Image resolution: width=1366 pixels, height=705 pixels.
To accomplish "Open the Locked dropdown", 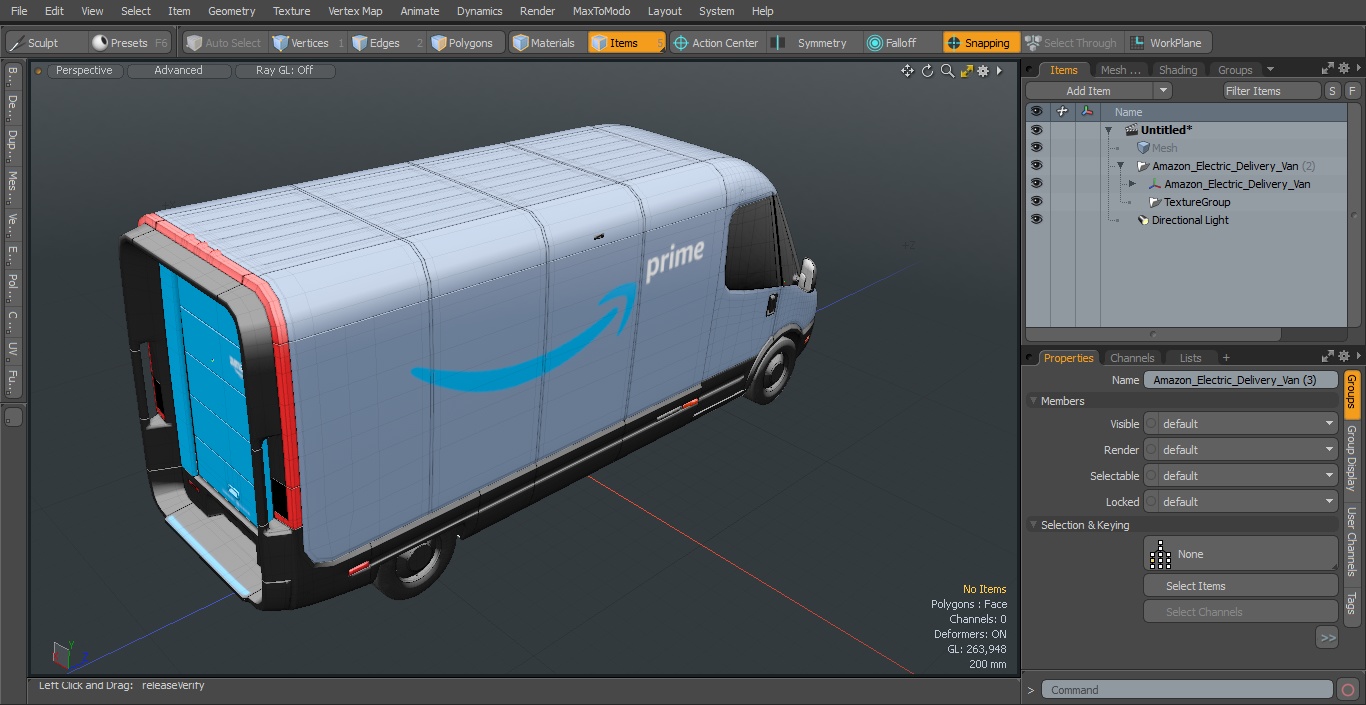I will click(x=1240, y=502).
